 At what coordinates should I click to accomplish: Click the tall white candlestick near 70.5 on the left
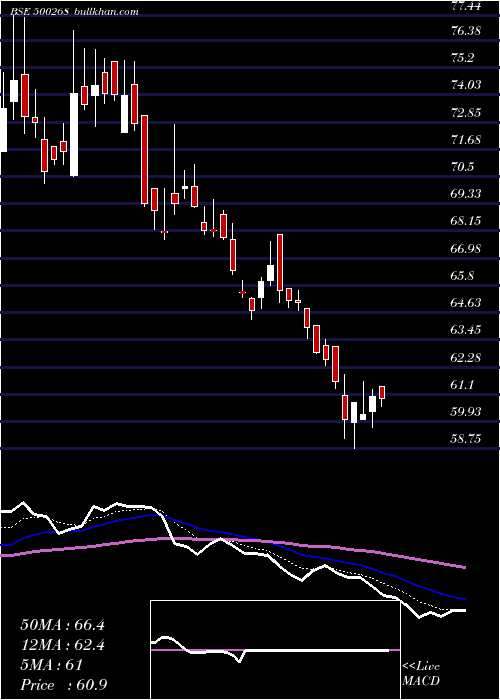click(x=74, y=134)
